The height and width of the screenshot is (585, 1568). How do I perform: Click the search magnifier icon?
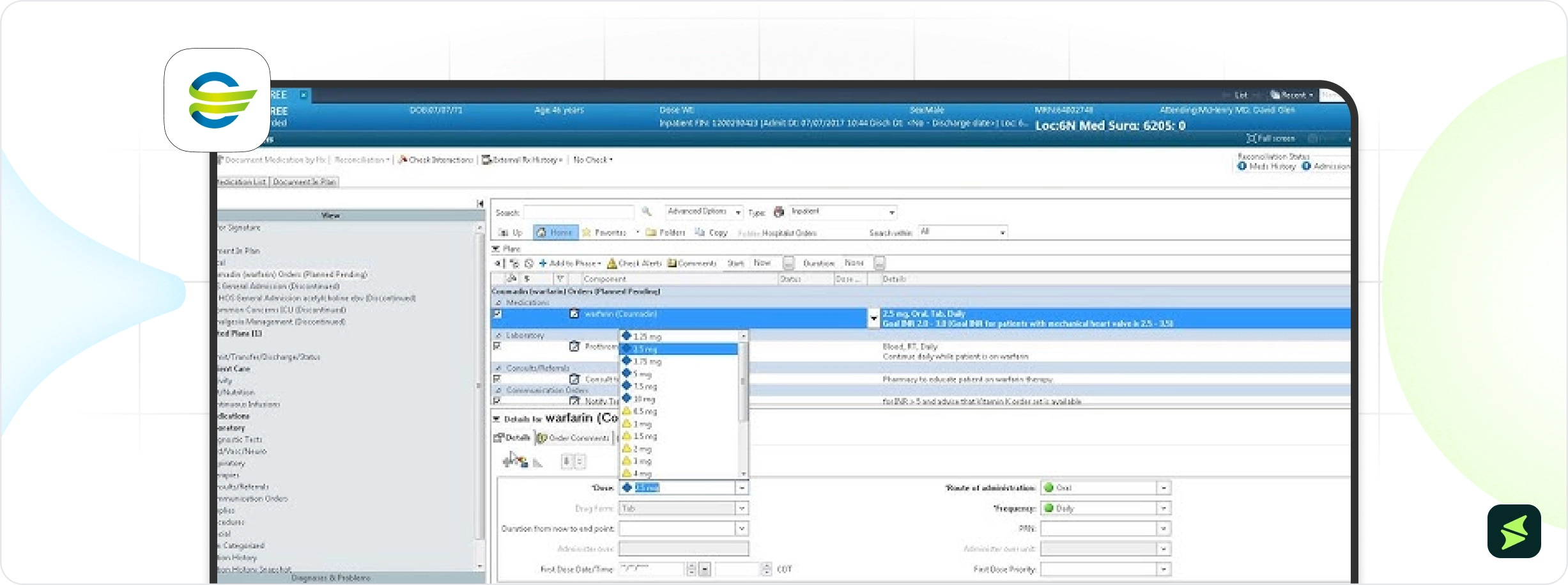(x=647, y=212)
